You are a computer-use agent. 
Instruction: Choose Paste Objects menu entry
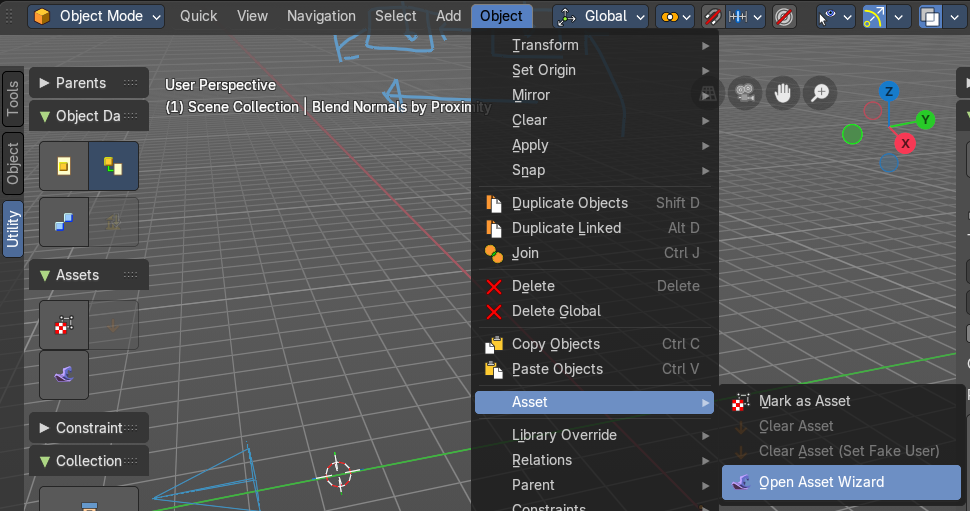[x=594, y=369]
